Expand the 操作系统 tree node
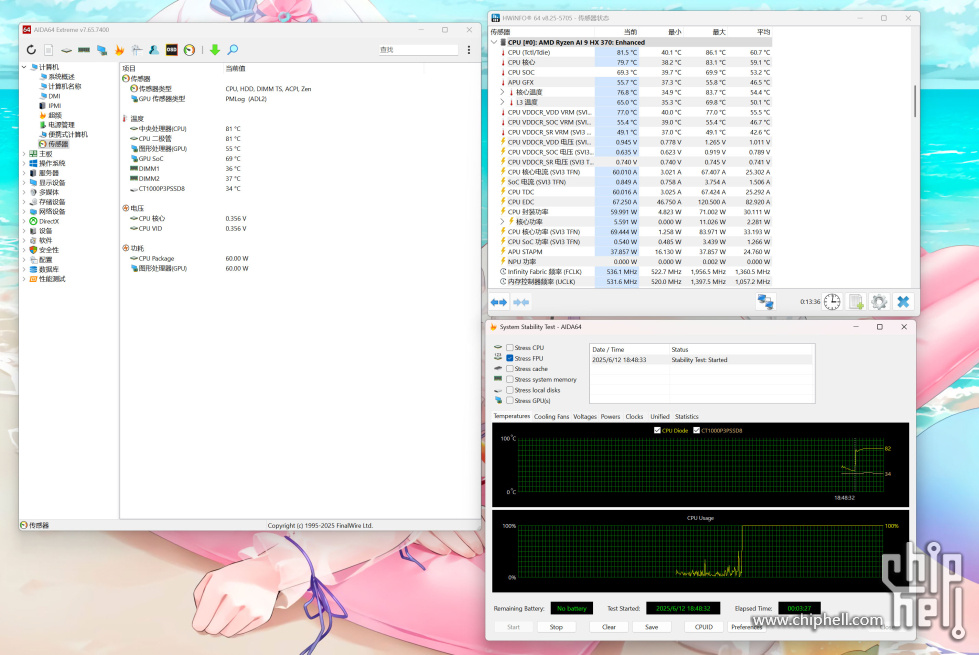 pyautogui.click(x=24, y=164)
